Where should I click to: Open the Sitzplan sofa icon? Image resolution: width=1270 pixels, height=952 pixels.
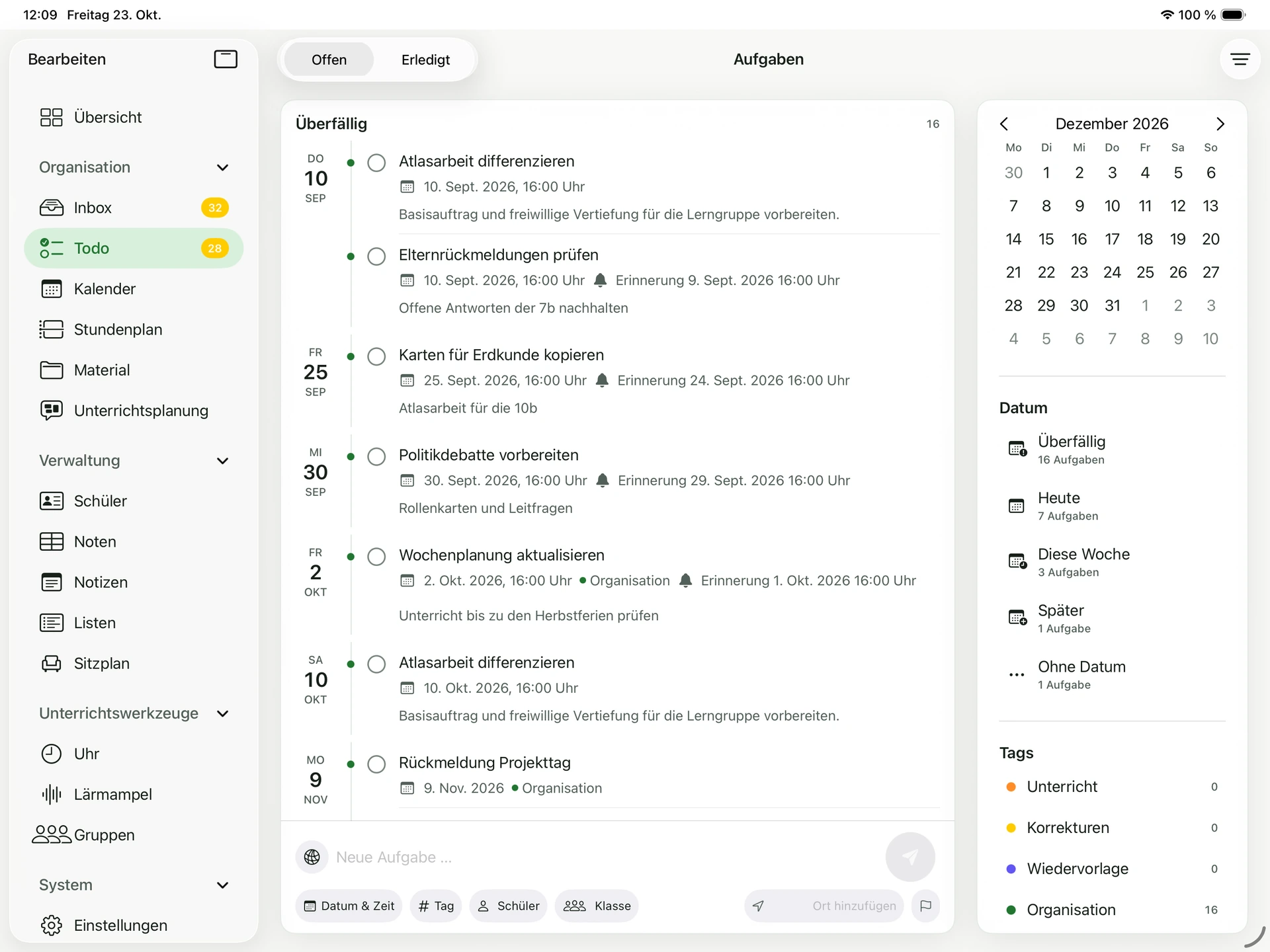click(52, 663)
